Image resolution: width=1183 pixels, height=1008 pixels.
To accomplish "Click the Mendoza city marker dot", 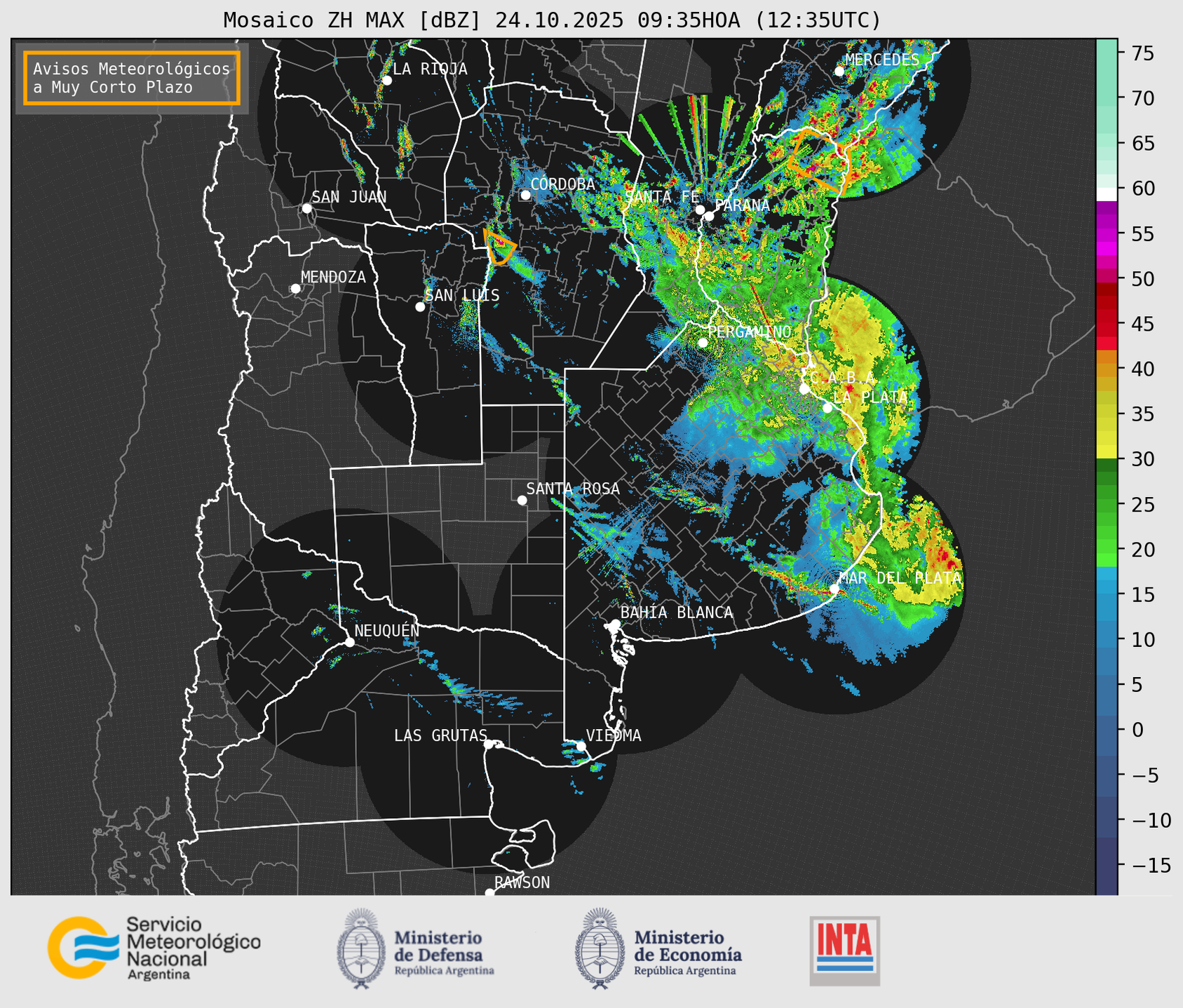I will [x=296, y=289].
